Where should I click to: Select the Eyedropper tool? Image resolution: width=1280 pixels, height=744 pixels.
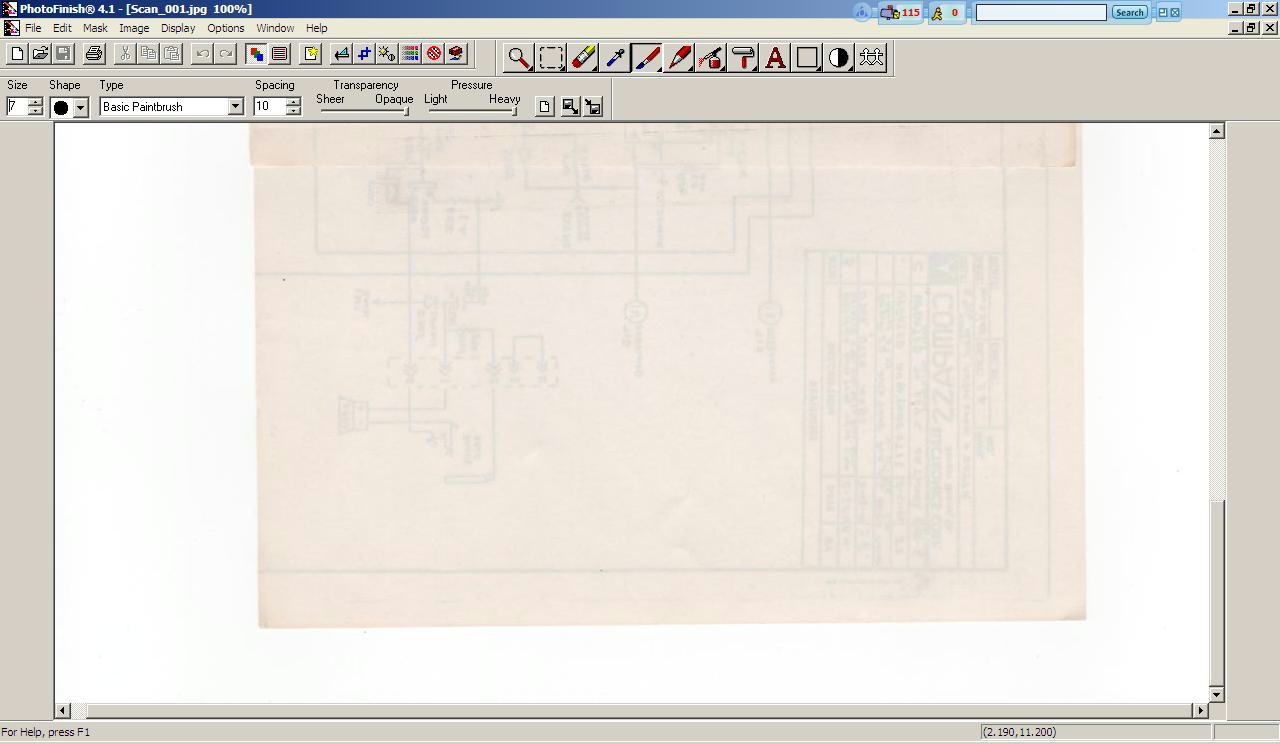[614, 58]
